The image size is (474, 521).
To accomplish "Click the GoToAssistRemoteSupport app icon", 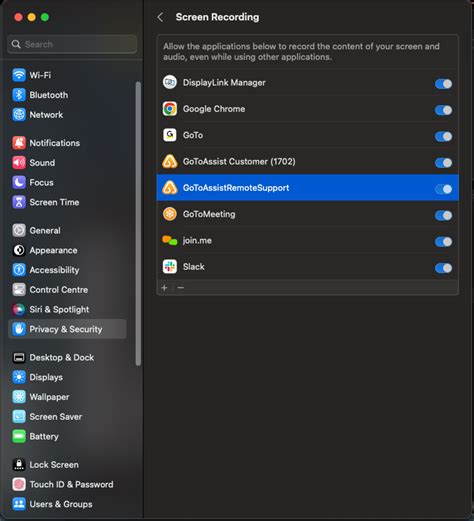I will click(x=170, y=188).
